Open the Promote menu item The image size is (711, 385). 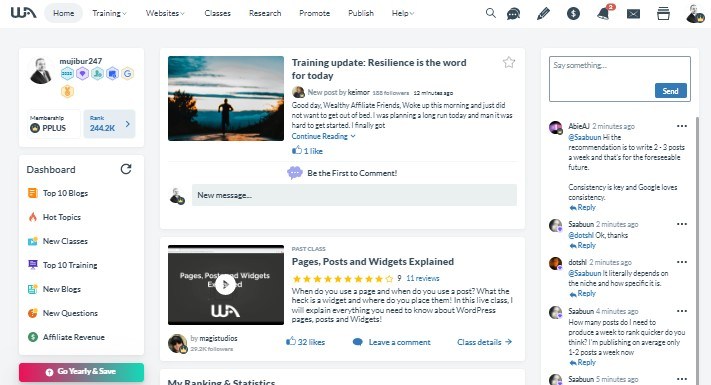(x=314, y=13)
